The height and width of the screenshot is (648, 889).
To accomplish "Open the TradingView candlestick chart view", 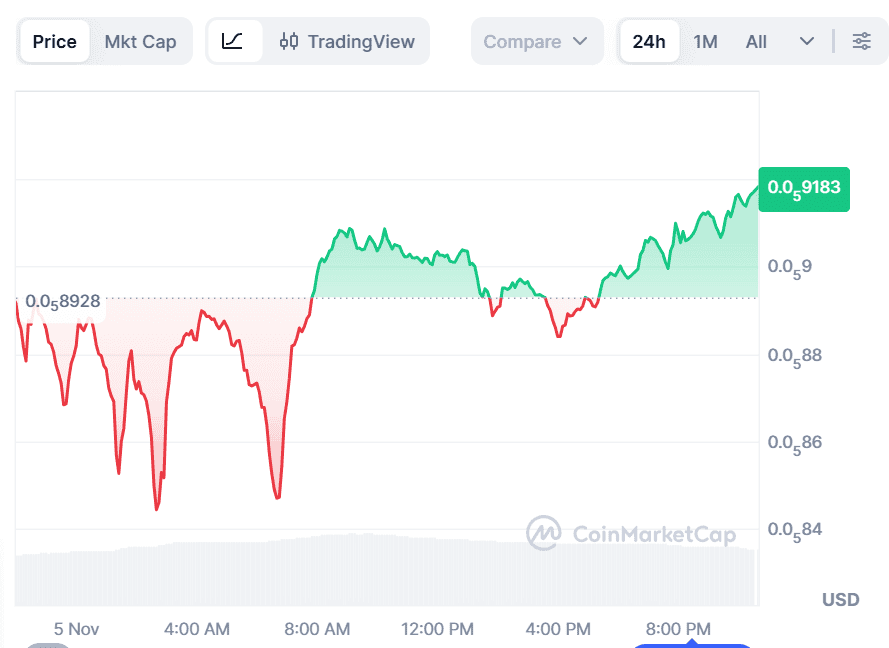I will tap(347, 42).
